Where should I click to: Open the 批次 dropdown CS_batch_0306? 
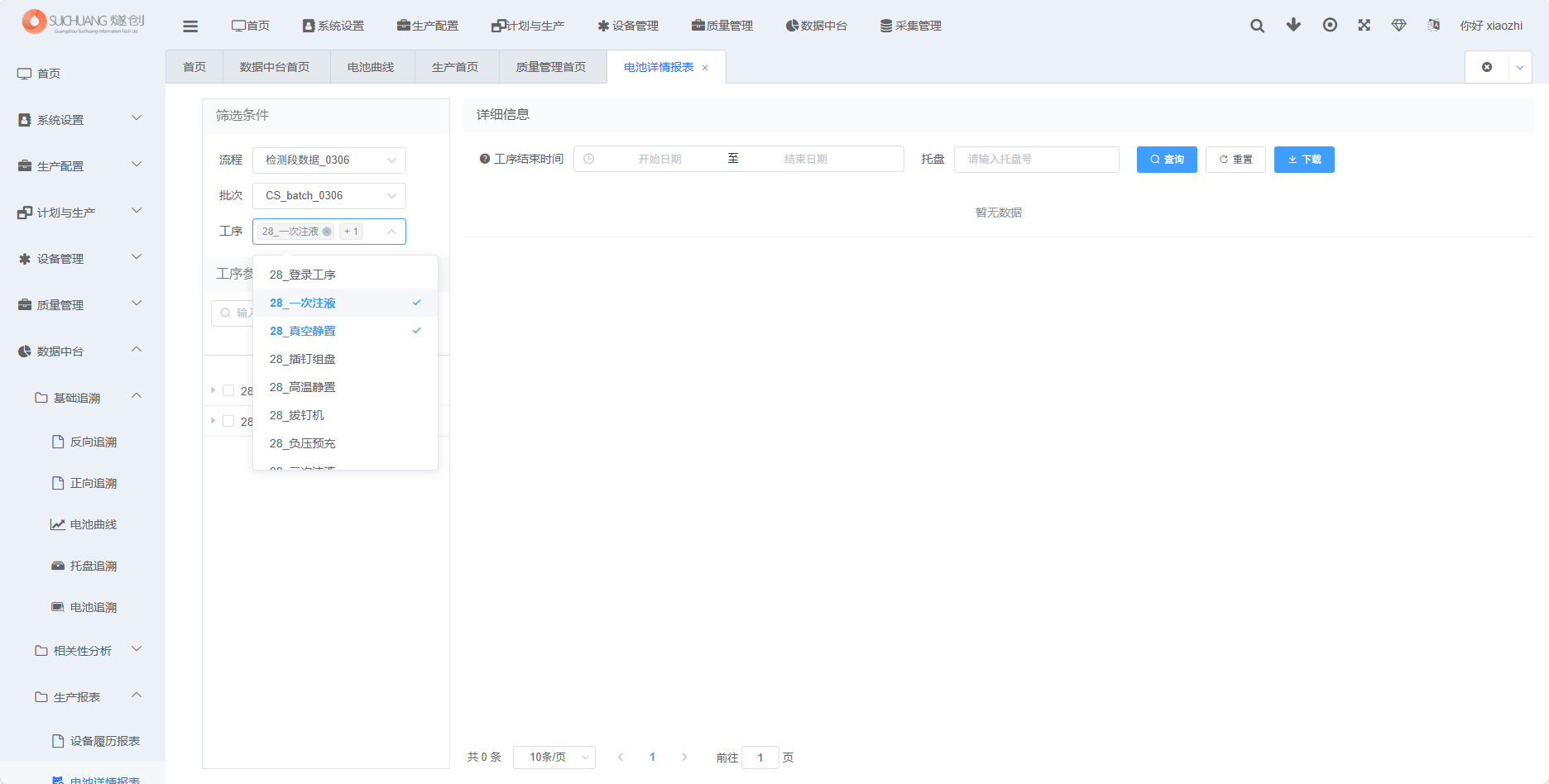329,196
